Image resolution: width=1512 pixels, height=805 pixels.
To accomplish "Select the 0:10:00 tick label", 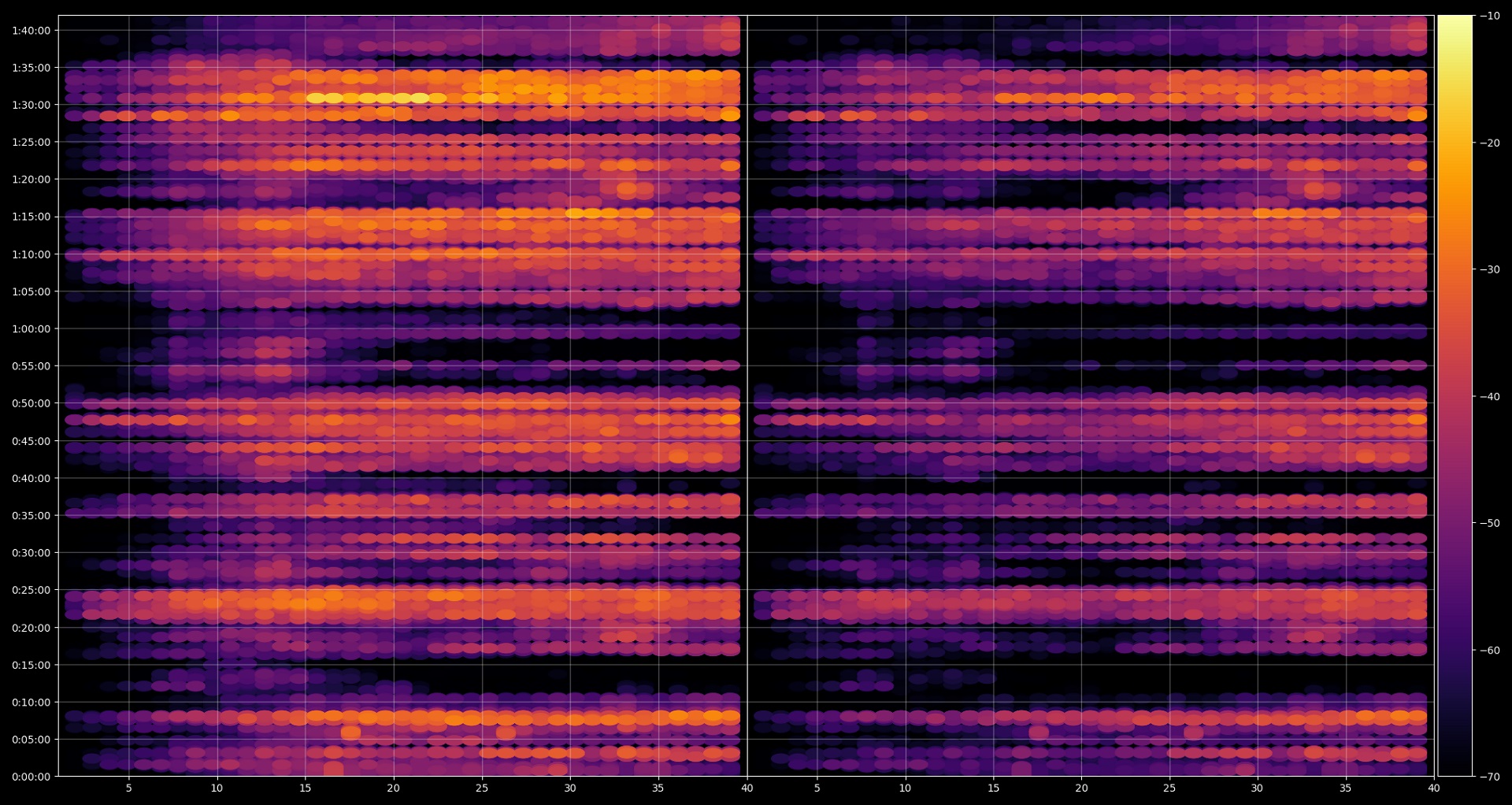I will (x=31, y=703).
